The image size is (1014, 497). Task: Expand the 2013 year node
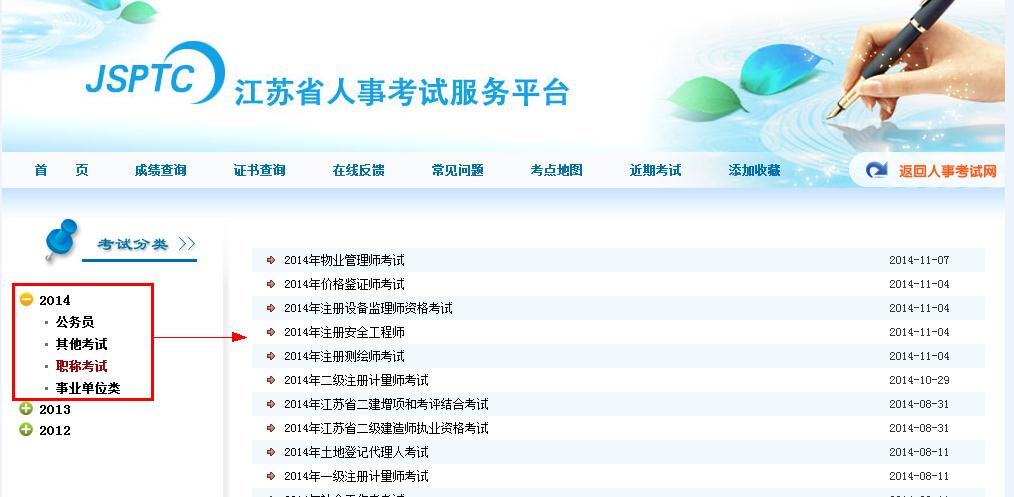click(x=26, y=408)
